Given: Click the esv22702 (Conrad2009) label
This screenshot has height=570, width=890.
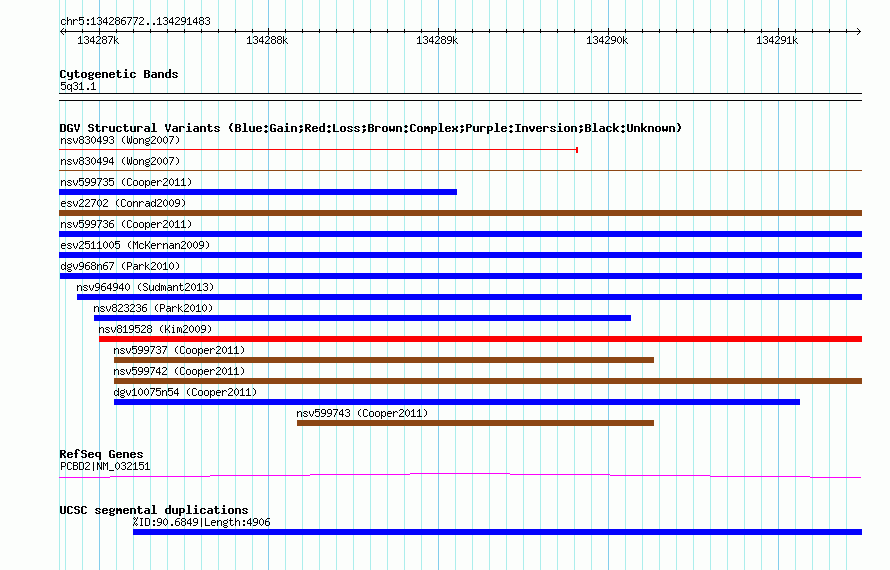Looking at the screenshot, I should tap(123, 203).
